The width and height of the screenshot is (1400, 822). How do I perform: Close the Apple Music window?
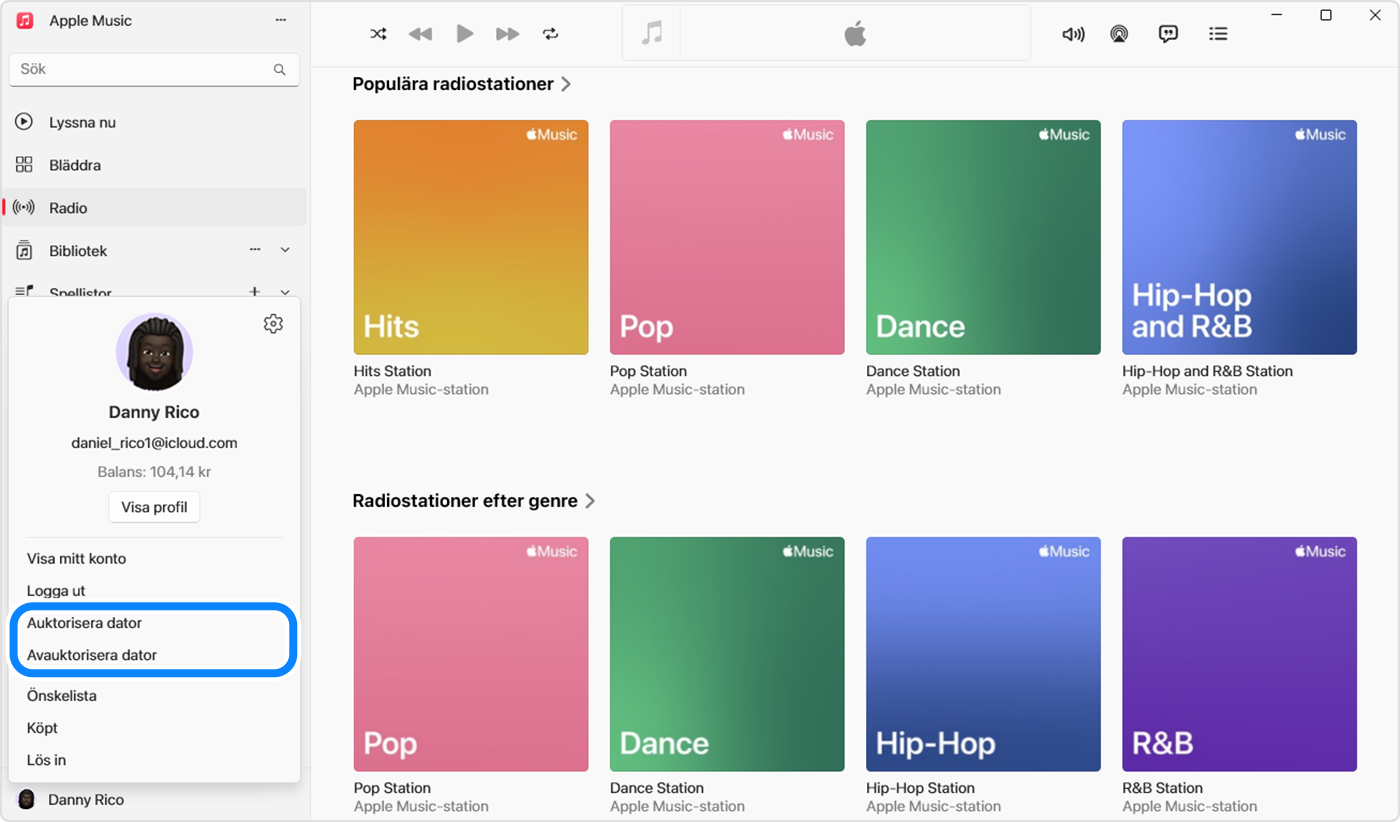[1374, 15]
